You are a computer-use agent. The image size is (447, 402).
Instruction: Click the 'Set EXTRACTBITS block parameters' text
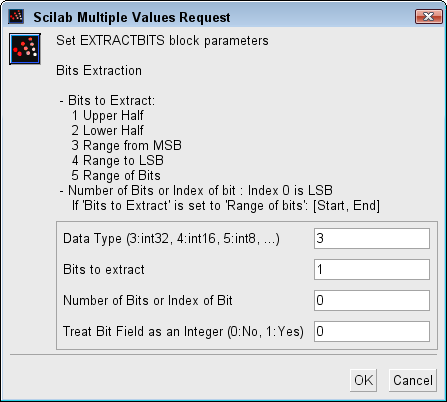(162, 41)
